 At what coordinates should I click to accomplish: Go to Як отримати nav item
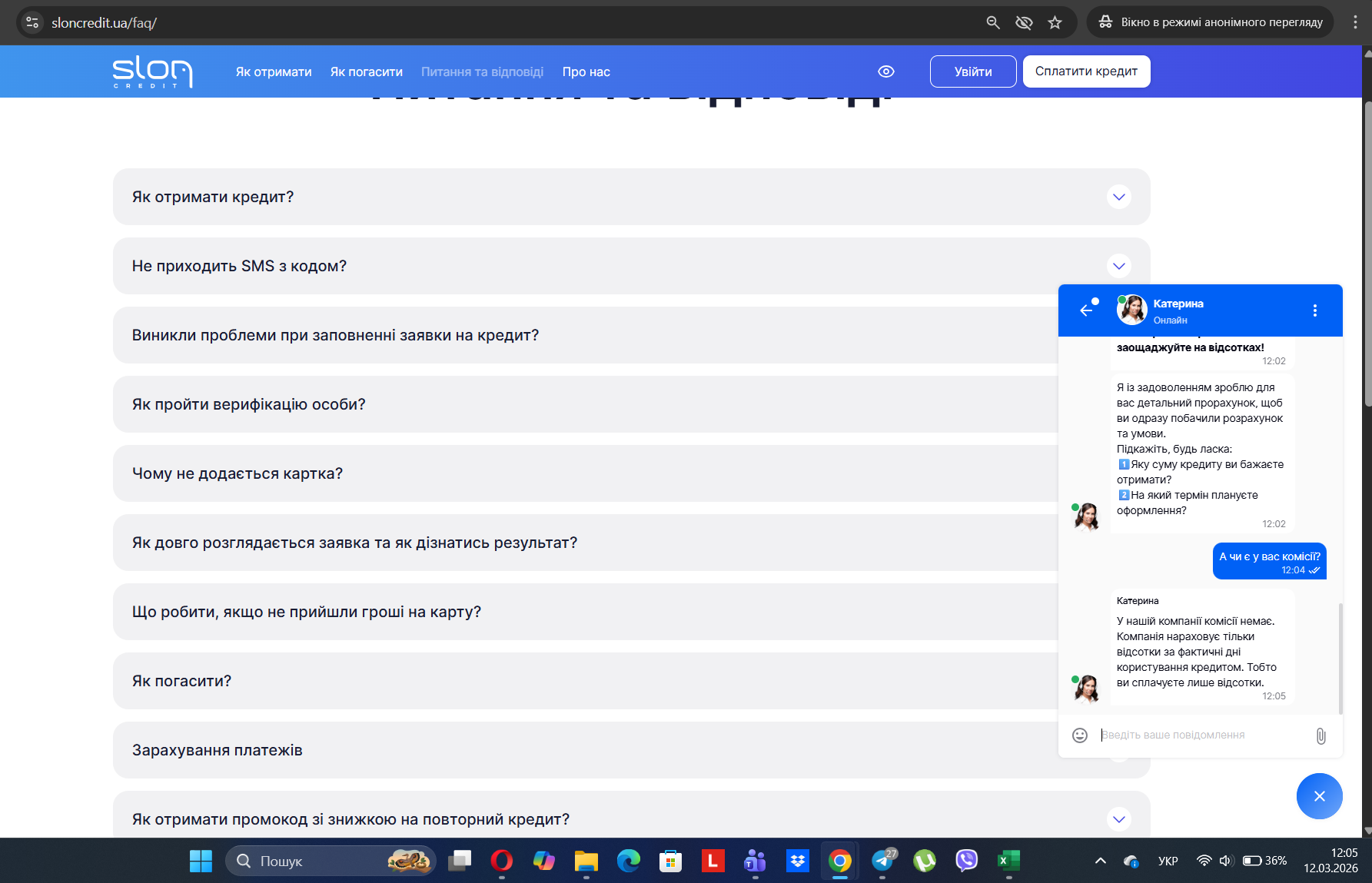(x=274, y=71)
